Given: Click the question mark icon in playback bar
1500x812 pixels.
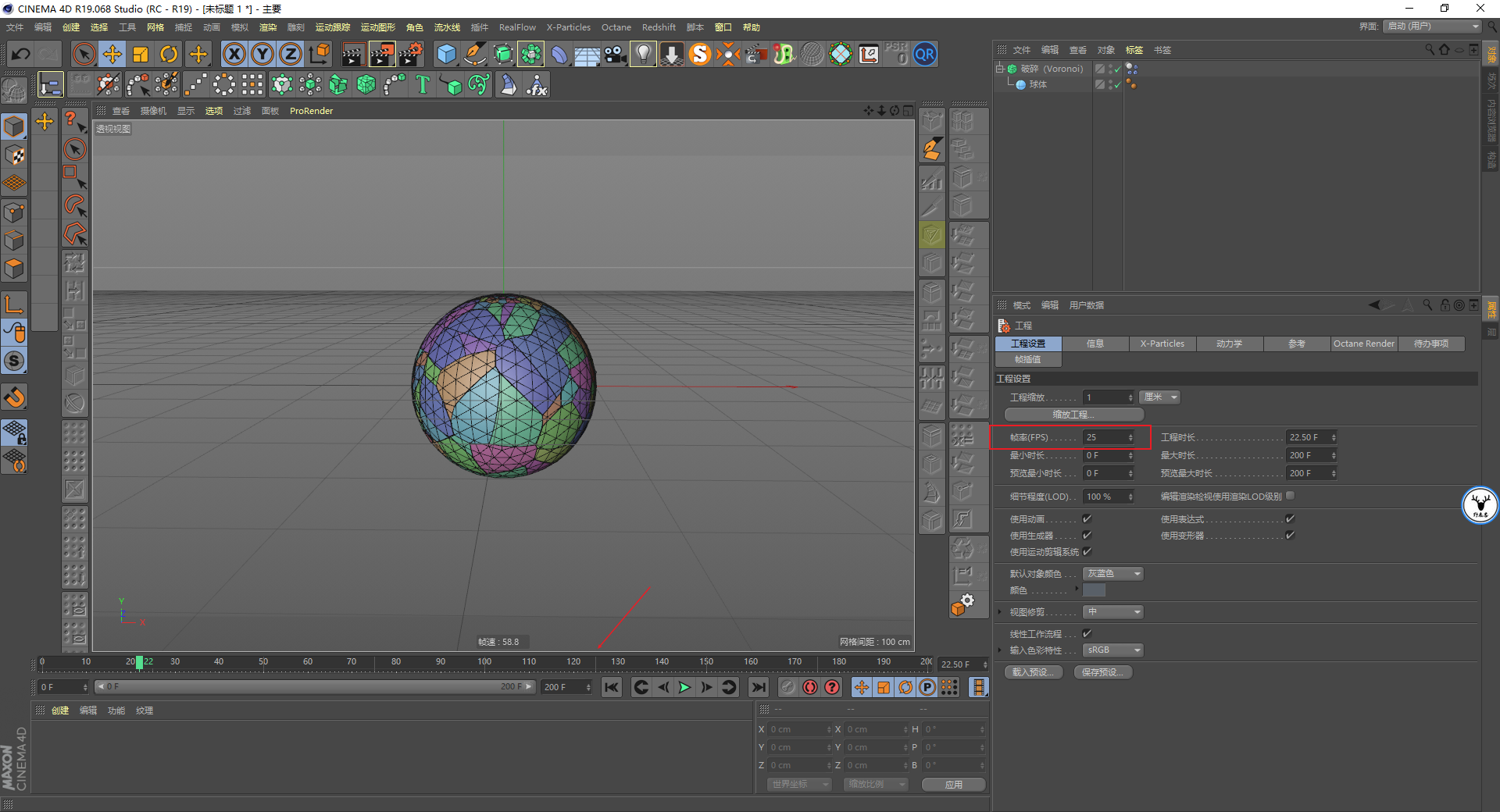Looking at the screenshot, I should pos(833,687).
